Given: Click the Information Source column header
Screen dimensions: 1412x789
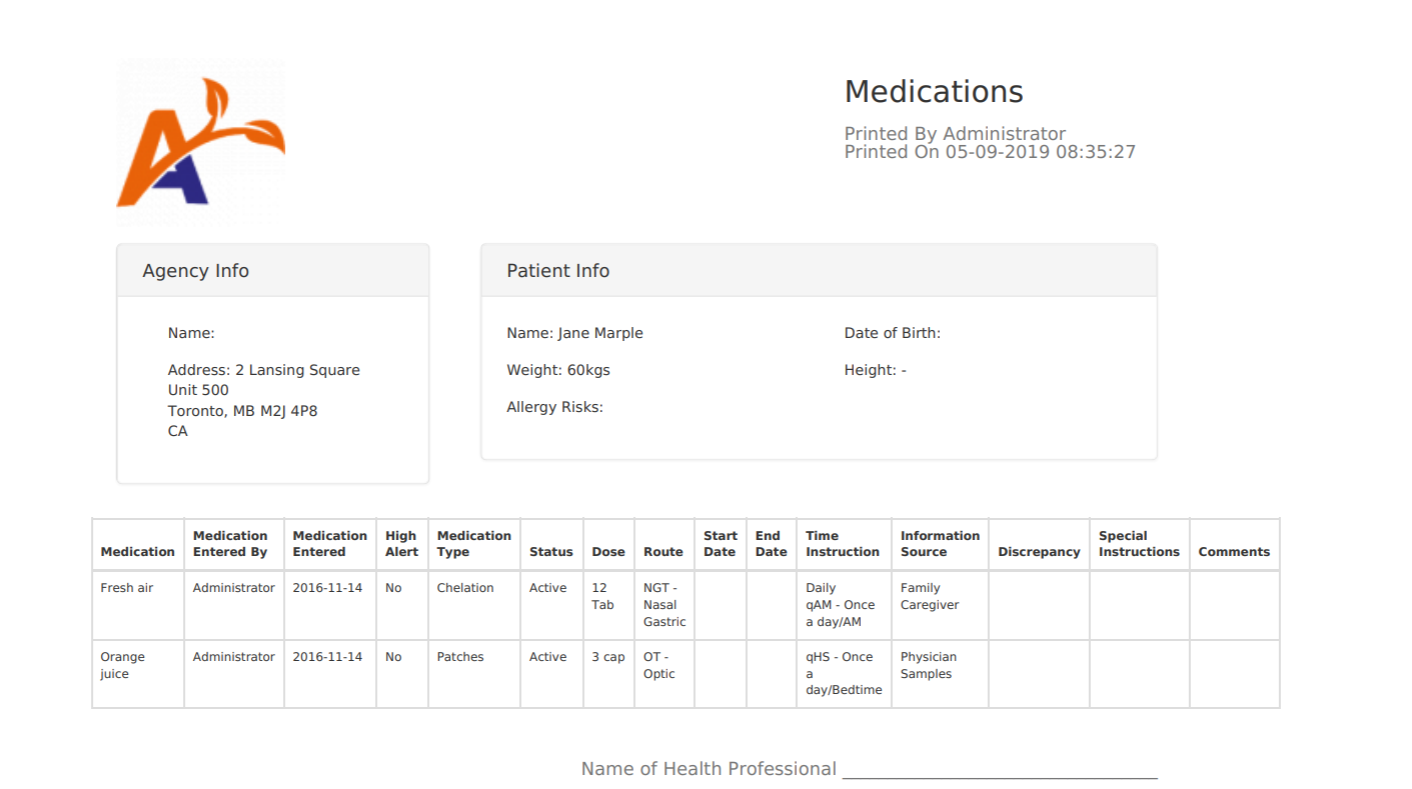Looking at the screenshot, I should (x=939, y=544).
